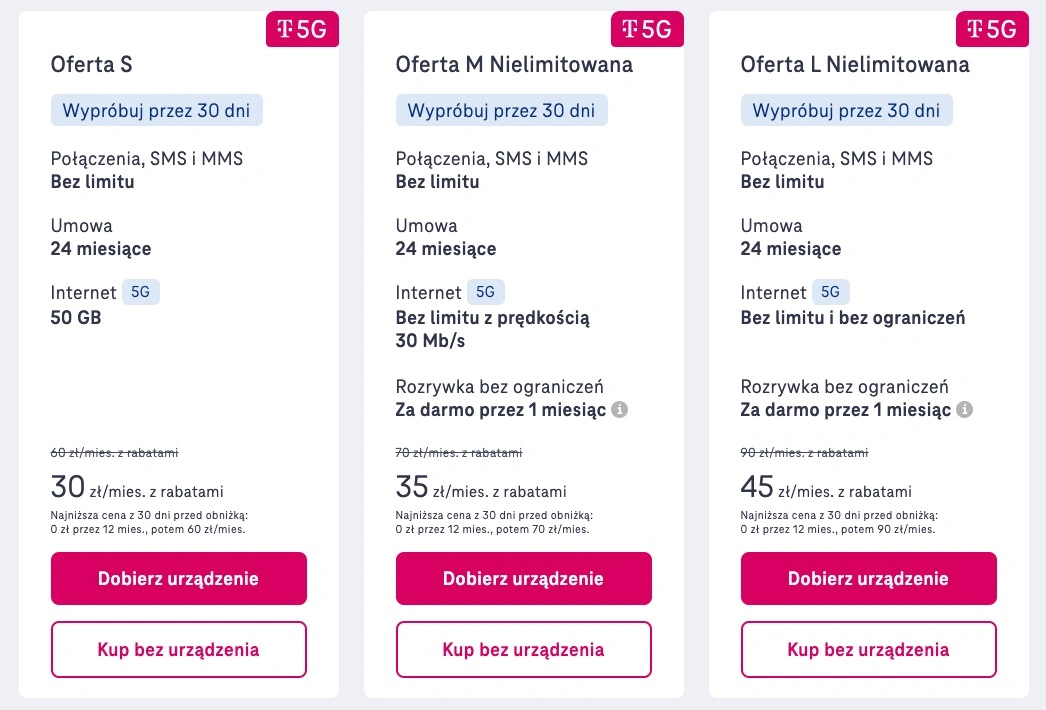Click the 5G Internet tag in Oferta M
Viewport: 1046px width, 710px height.
point(486,292)
